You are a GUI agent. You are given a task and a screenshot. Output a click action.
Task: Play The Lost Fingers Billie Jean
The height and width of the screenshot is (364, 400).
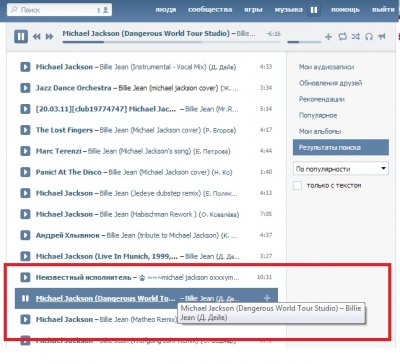(x=25, y=130)
